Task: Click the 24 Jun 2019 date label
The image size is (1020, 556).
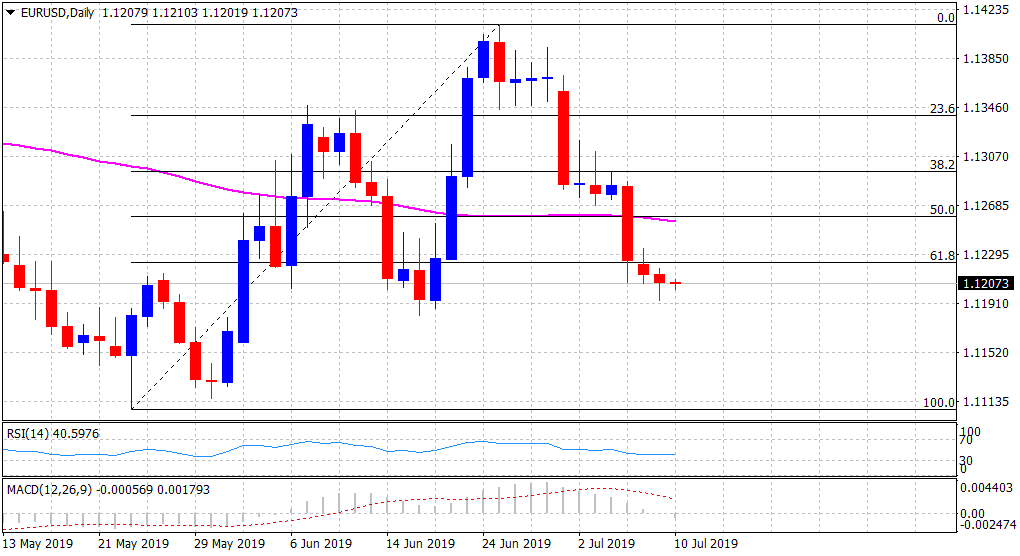Action: click(517, 543)
